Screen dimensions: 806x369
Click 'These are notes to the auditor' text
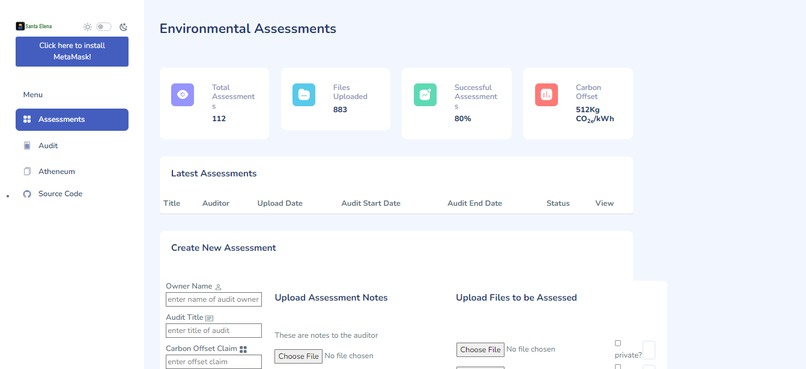[x=326, y=335]
